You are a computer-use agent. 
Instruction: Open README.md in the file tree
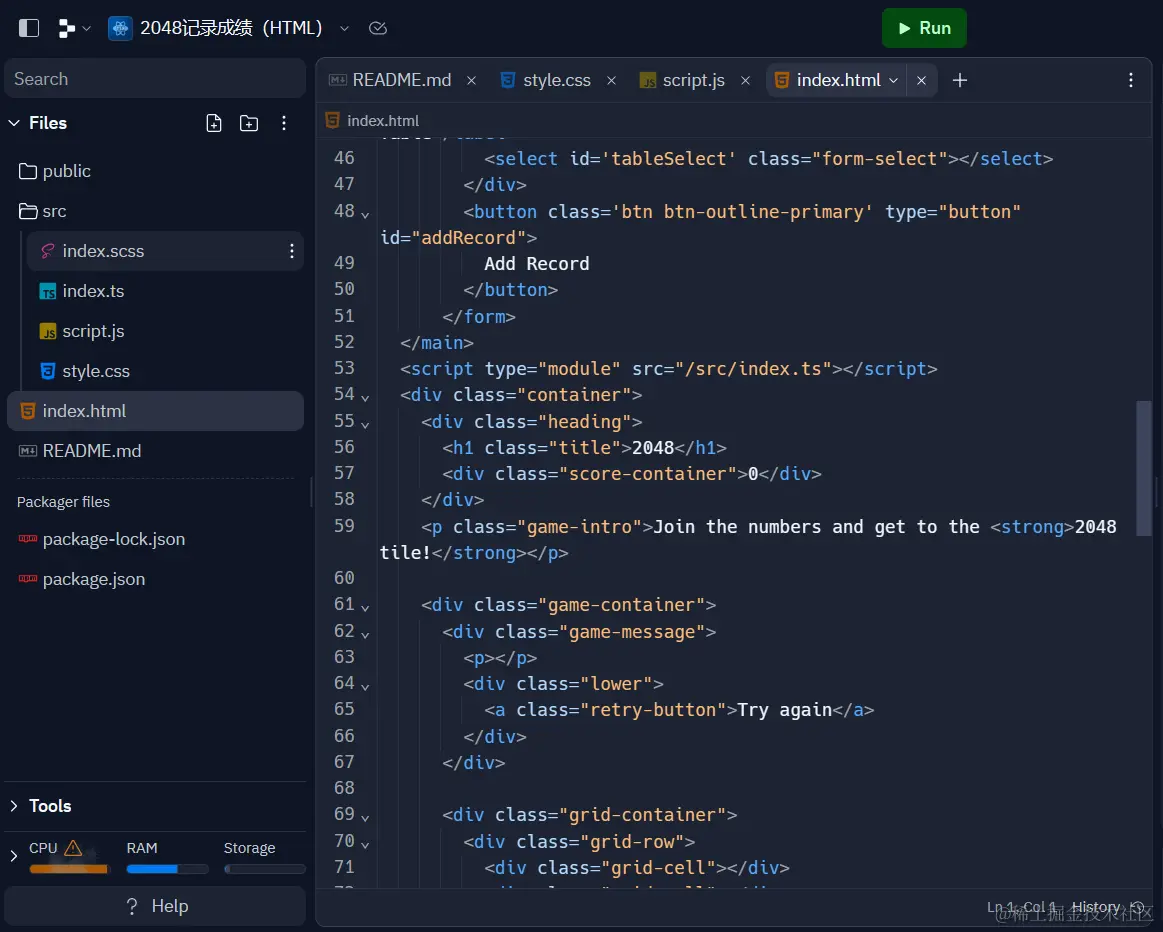(x=155, y=451)
